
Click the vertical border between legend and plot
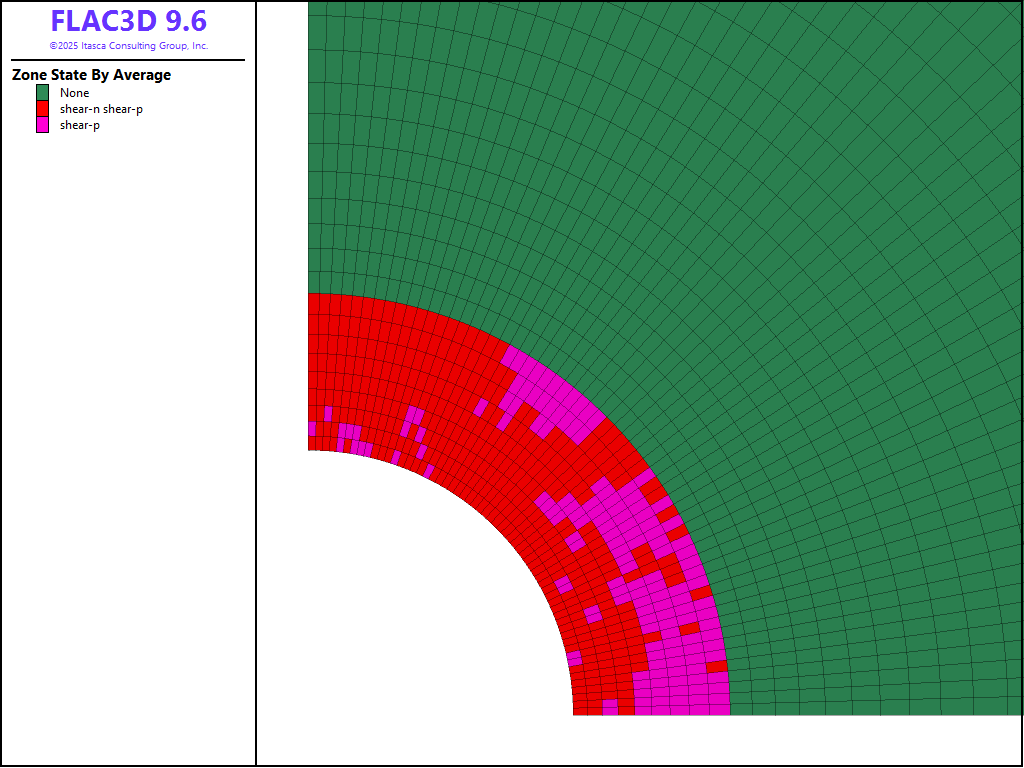coord(256,400)
